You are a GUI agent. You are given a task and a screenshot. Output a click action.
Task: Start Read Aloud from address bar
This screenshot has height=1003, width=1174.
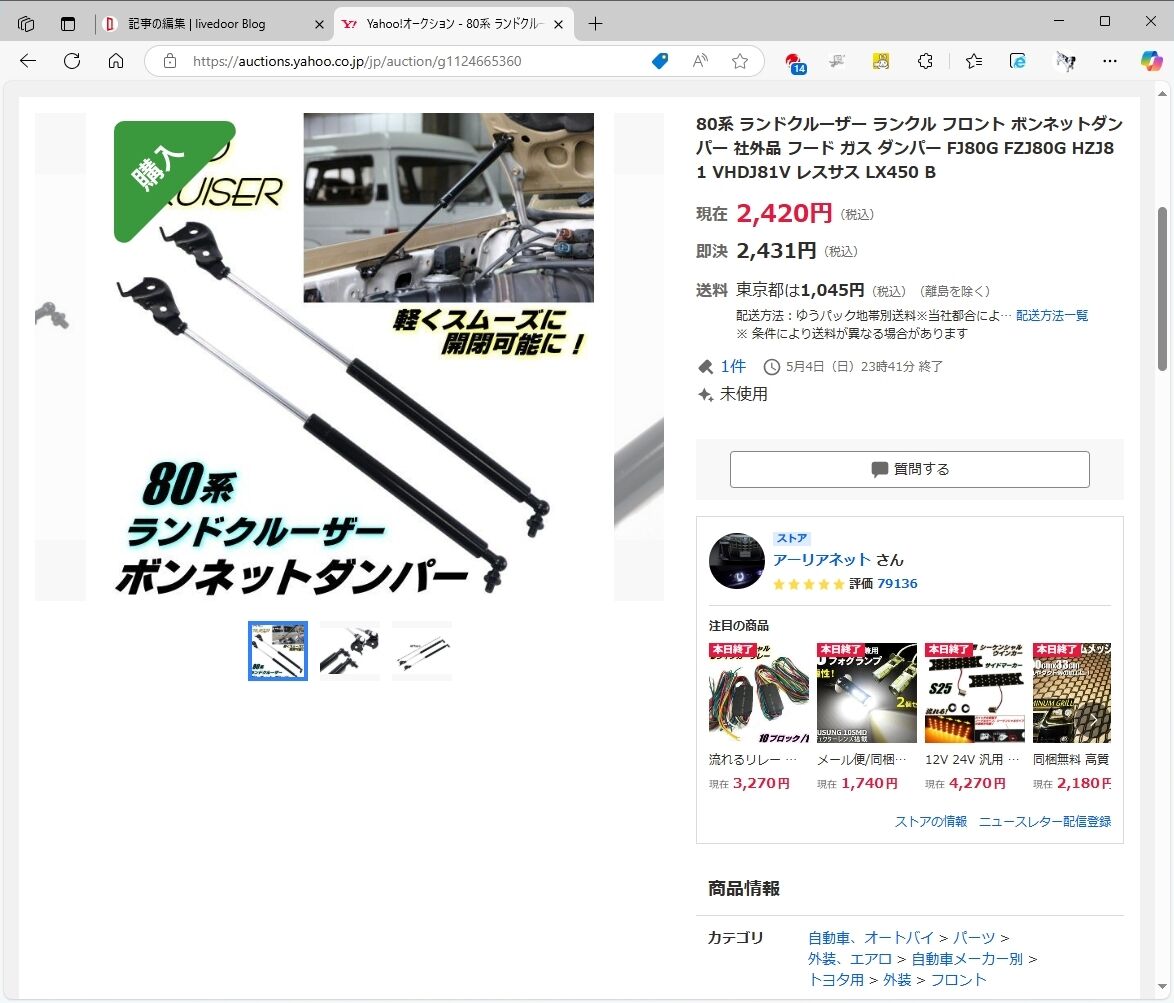[x=700, y=61]
